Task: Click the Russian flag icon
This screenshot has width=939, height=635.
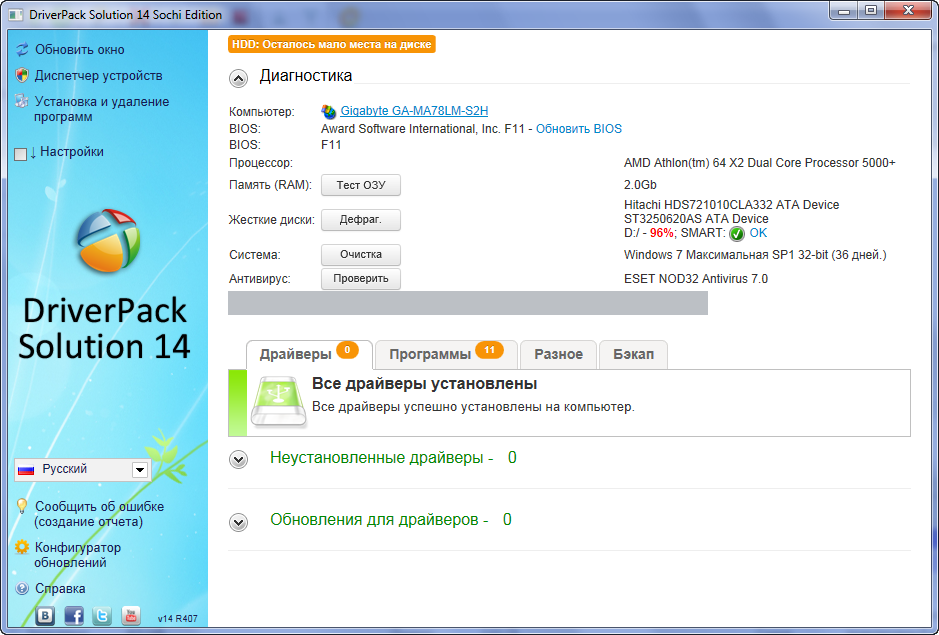Action: coord(26,470)
